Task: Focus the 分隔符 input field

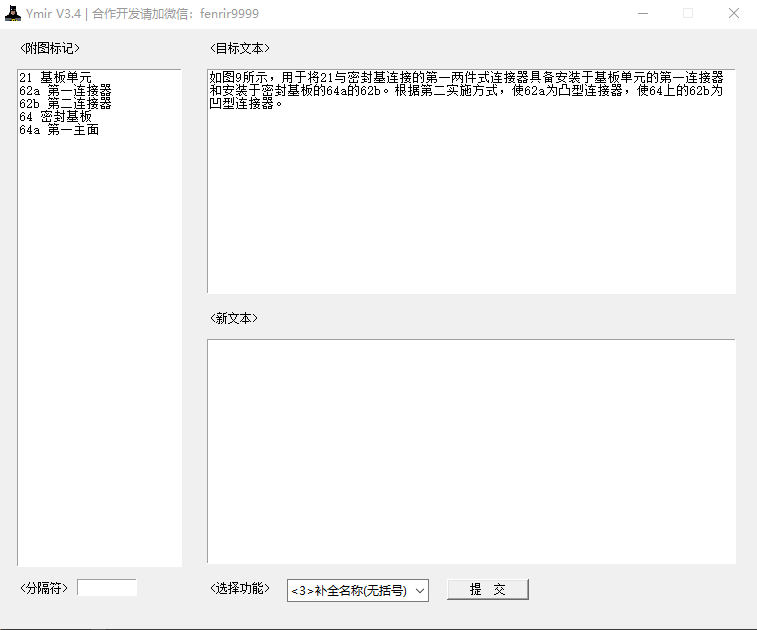Action: point(107,588)
